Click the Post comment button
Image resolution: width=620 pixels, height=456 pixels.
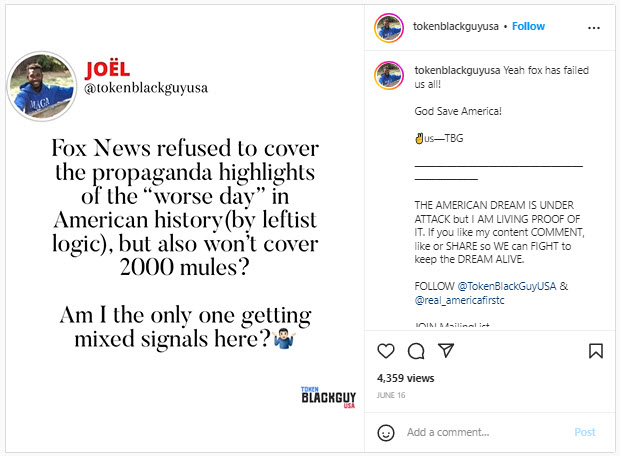584,432
